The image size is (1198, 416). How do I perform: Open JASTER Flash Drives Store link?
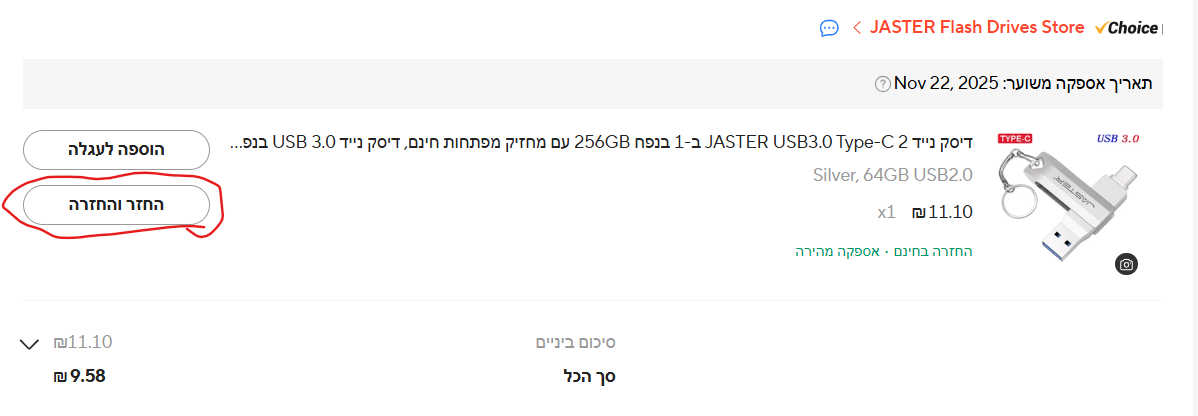tap(977, 28)
